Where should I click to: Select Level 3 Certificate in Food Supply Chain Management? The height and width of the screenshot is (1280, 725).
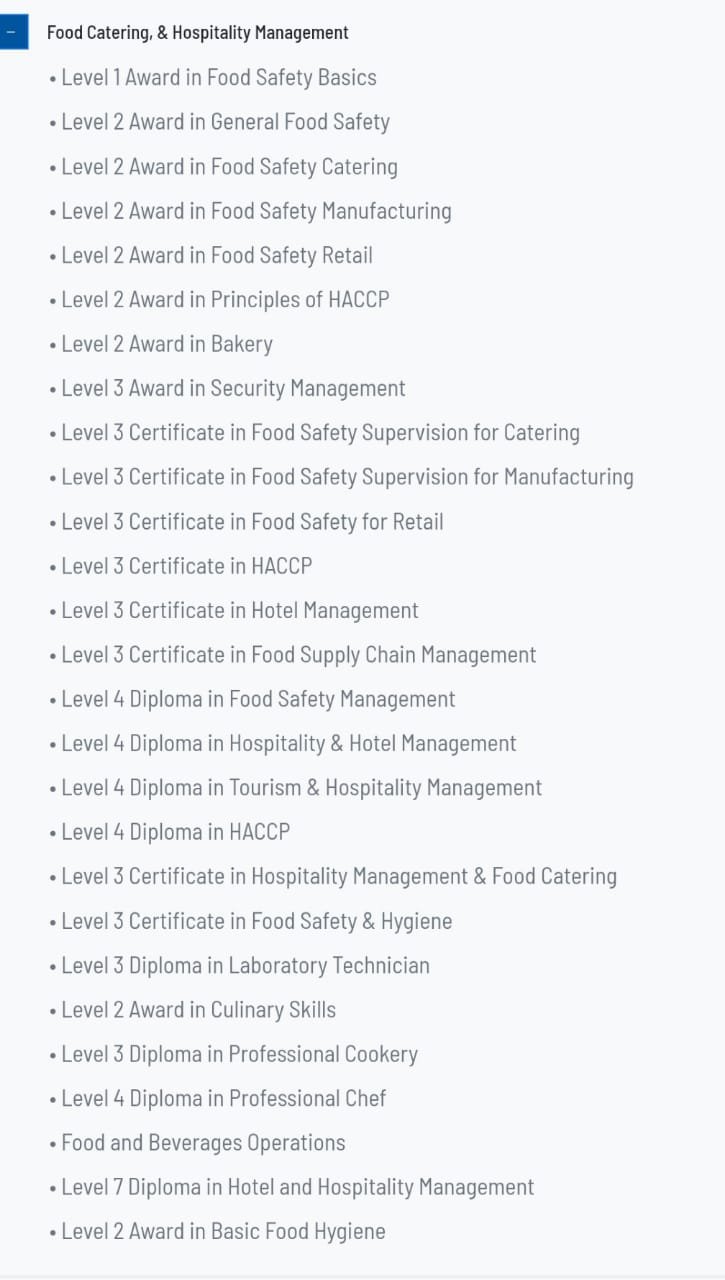pos(299,654)
